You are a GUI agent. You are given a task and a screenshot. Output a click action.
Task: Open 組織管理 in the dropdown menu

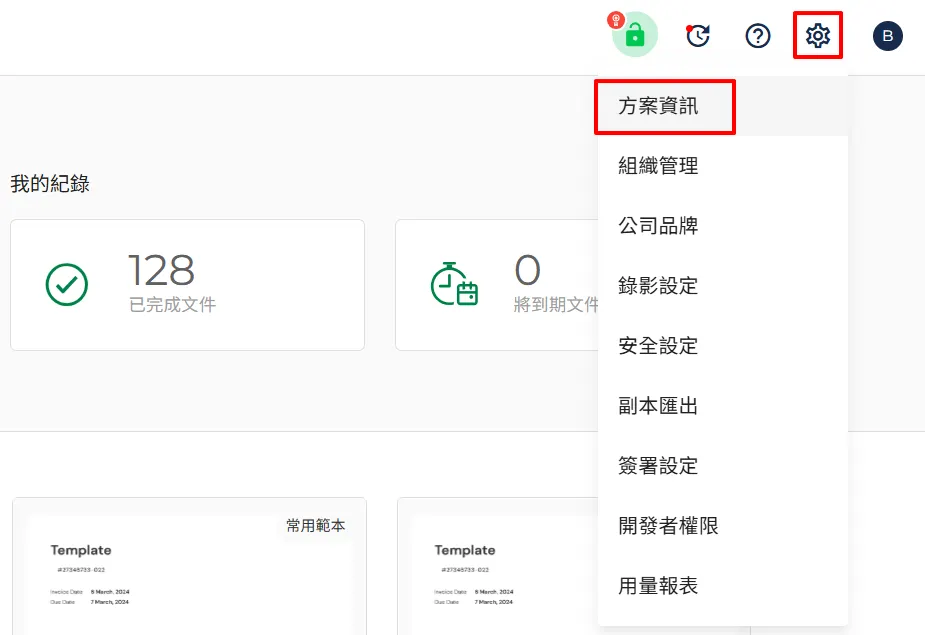(659, 167)
